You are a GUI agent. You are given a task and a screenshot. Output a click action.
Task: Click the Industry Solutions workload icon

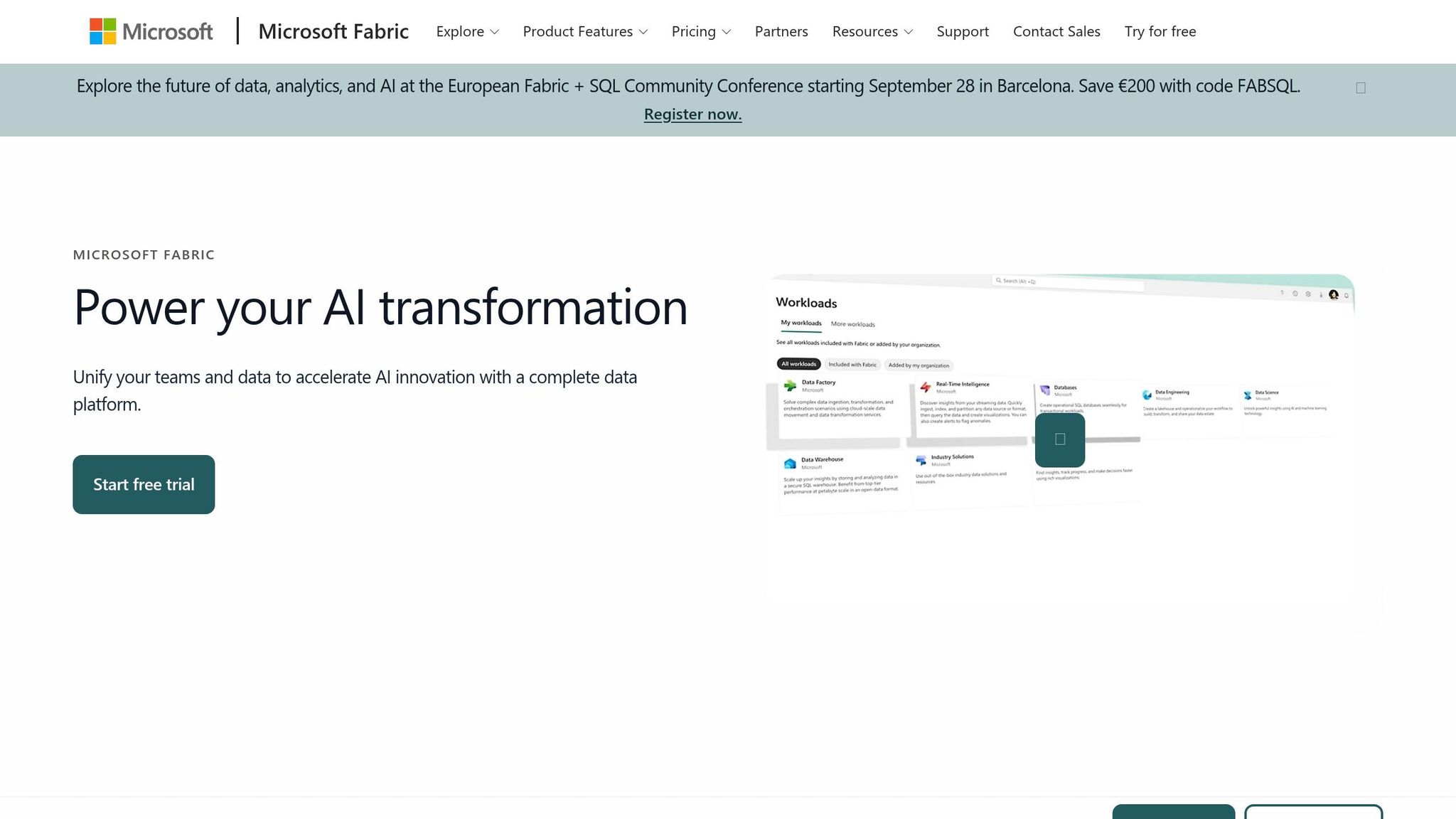click(921, 460)
